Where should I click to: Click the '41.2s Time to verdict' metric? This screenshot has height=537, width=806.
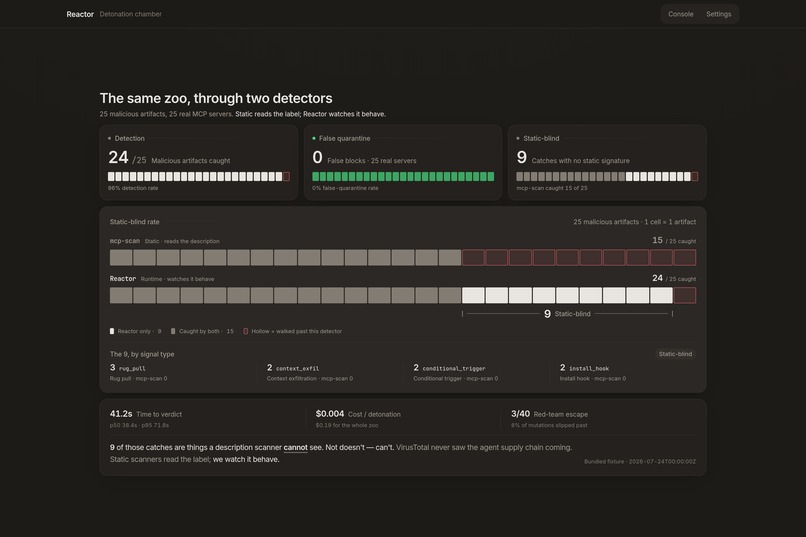pyautogui.click(x=145, y=414)
